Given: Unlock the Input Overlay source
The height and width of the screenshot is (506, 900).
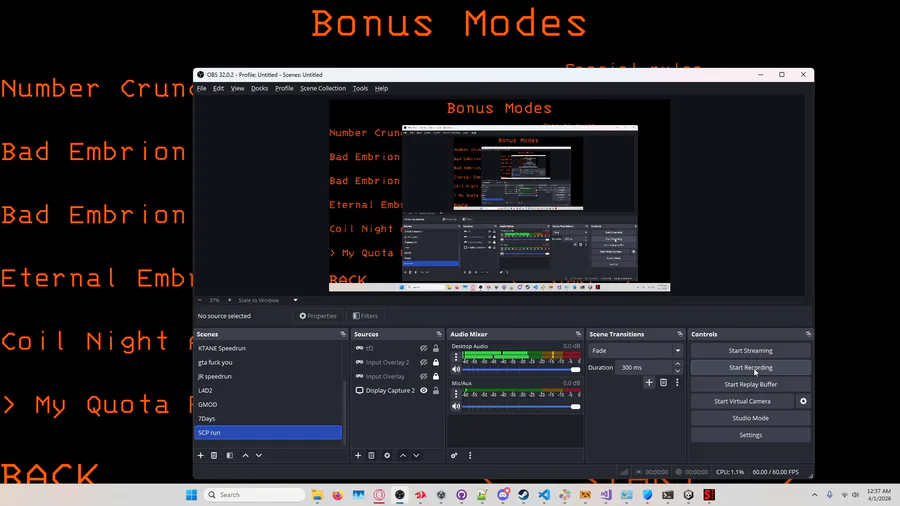Looking at the screenshot, I should (436, 376).
